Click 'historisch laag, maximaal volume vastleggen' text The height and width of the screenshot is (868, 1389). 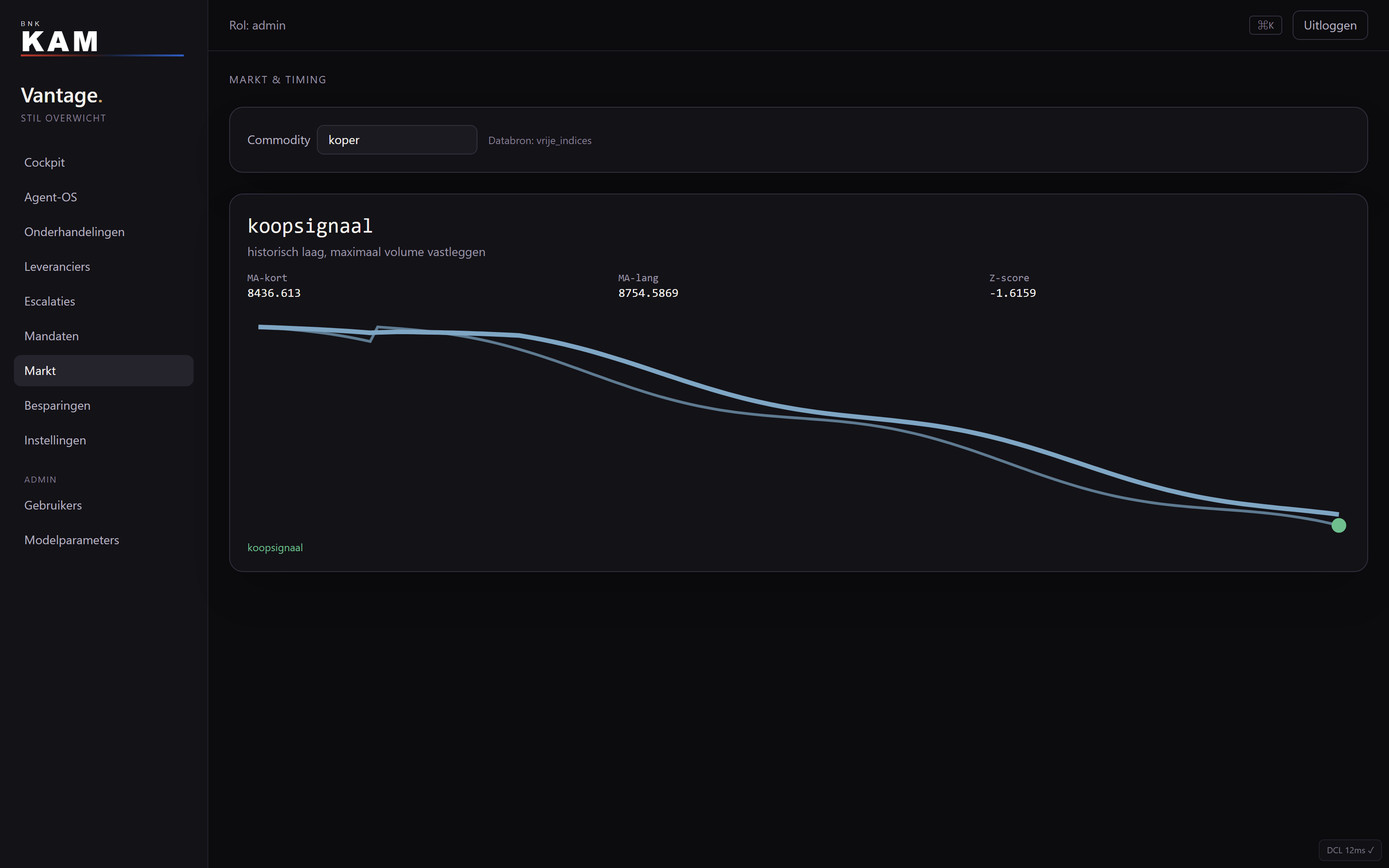click(x=366, y=252)
